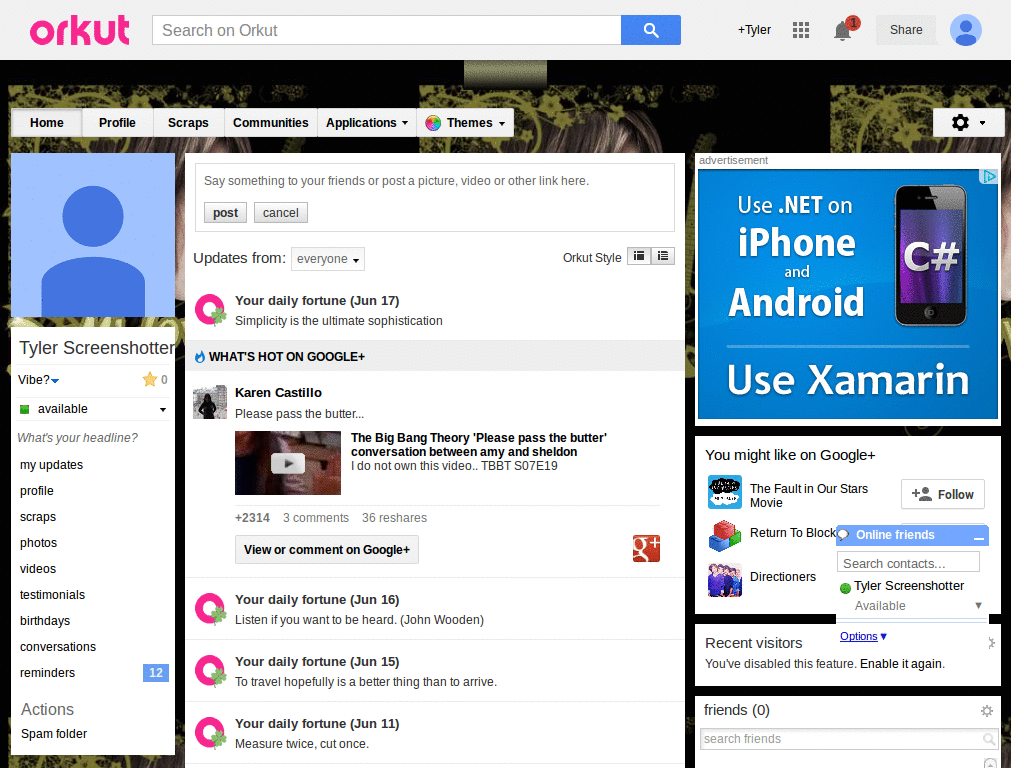
Task: Open the +Tyler link
Action: pyautogui.click(x=754, y=30)
